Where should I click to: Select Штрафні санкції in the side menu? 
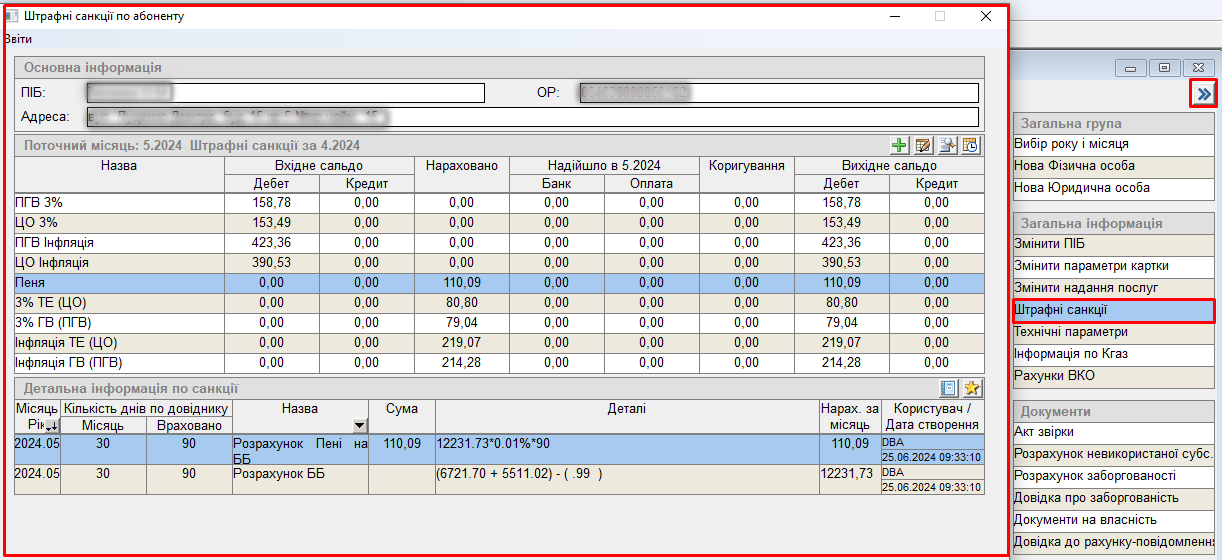click(1113, 310)
